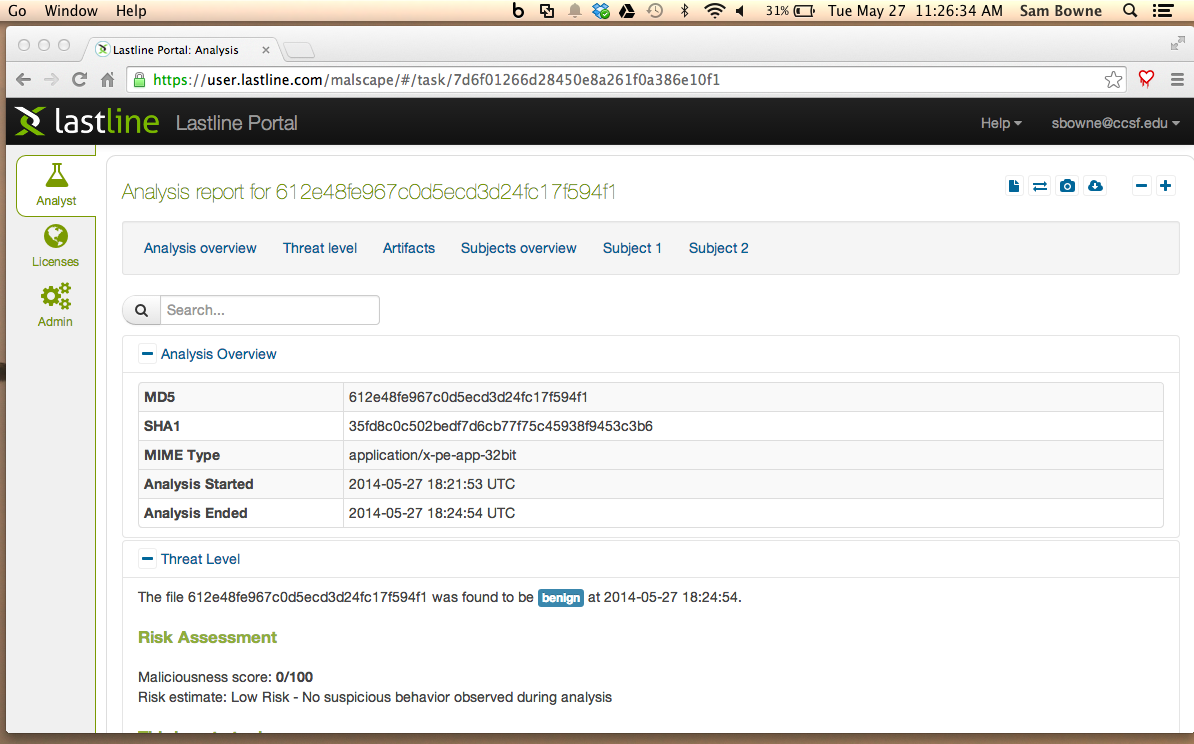Screen dimensions: 1194x744
Task: Jump to Subjects overview section
Action: (519, 248)
